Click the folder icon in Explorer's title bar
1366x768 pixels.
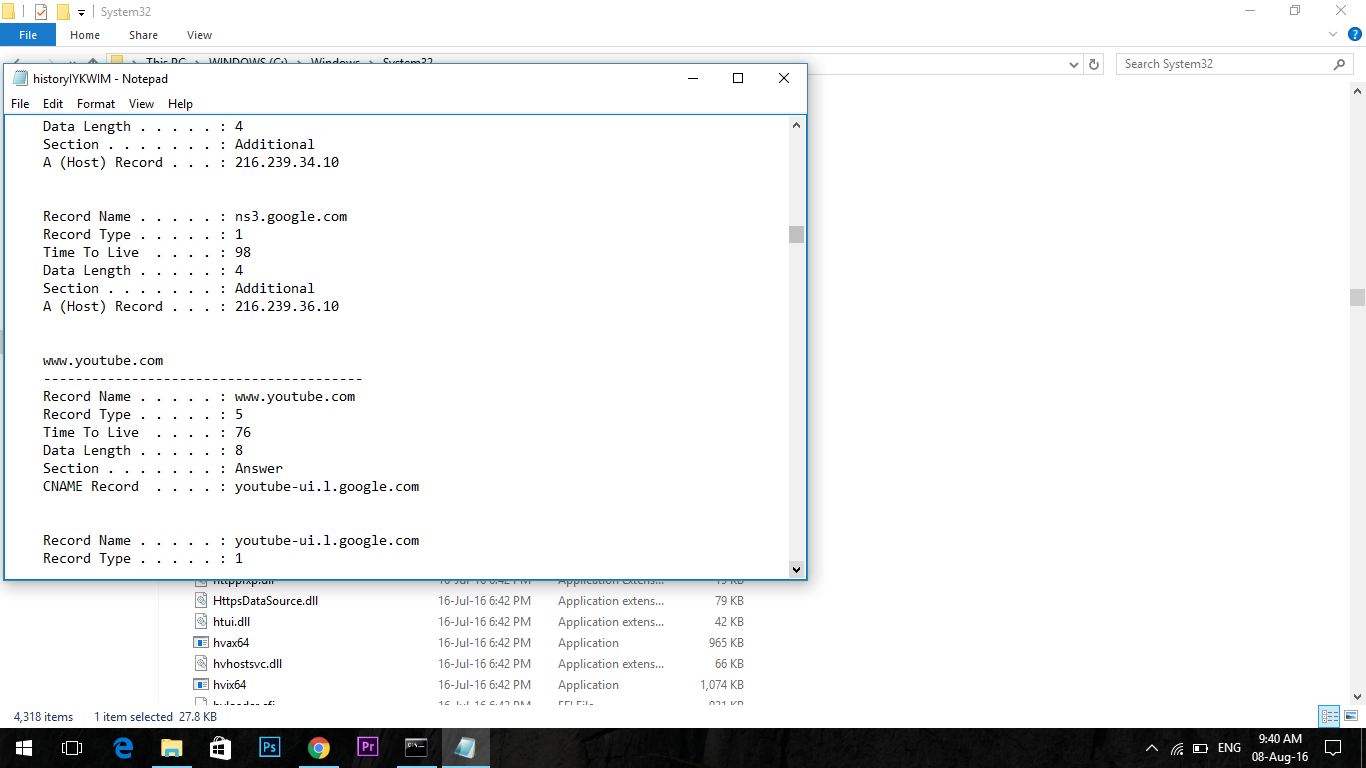(8, 12)
